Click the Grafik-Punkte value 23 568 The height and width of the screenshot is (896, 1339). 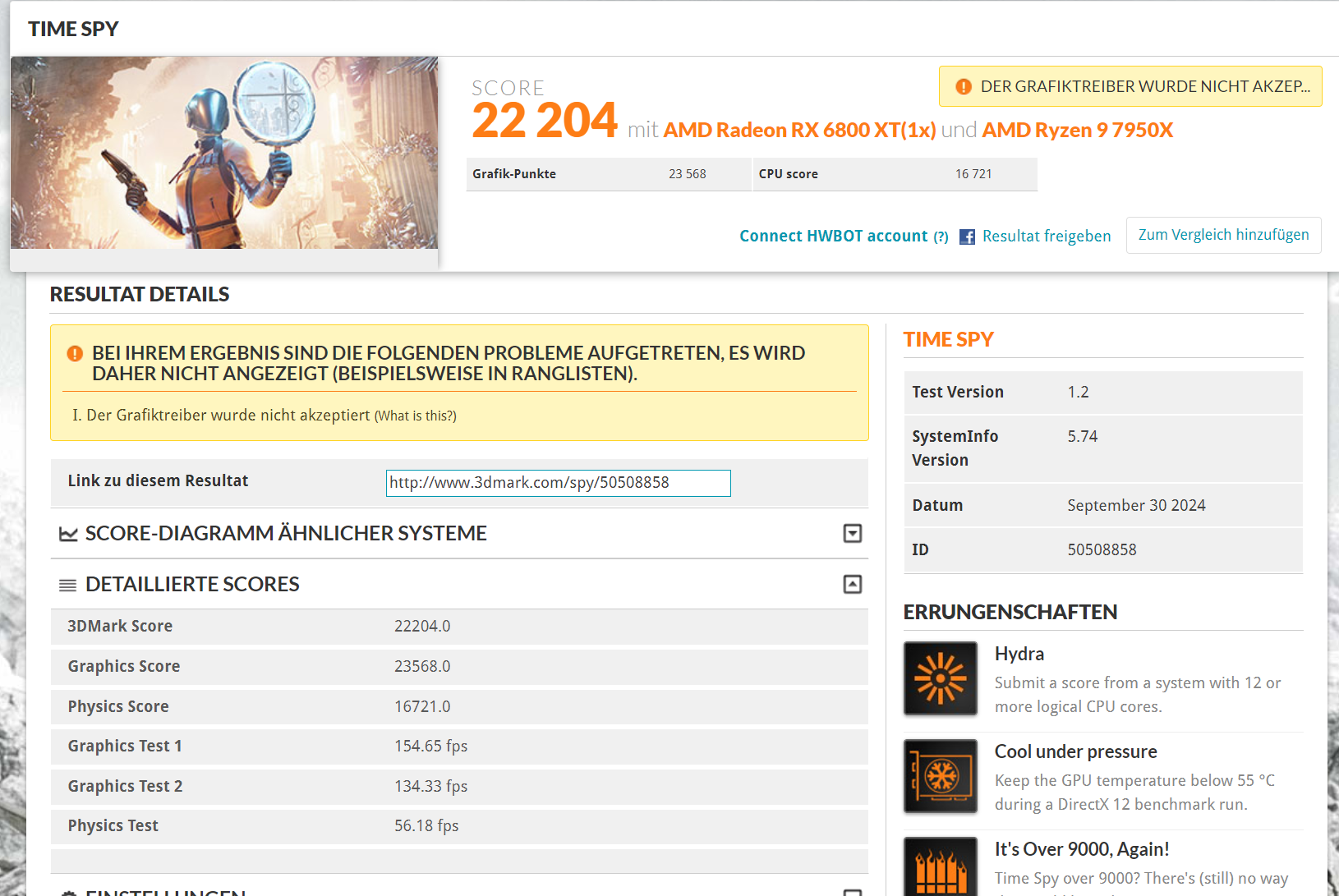click(688, 174)
